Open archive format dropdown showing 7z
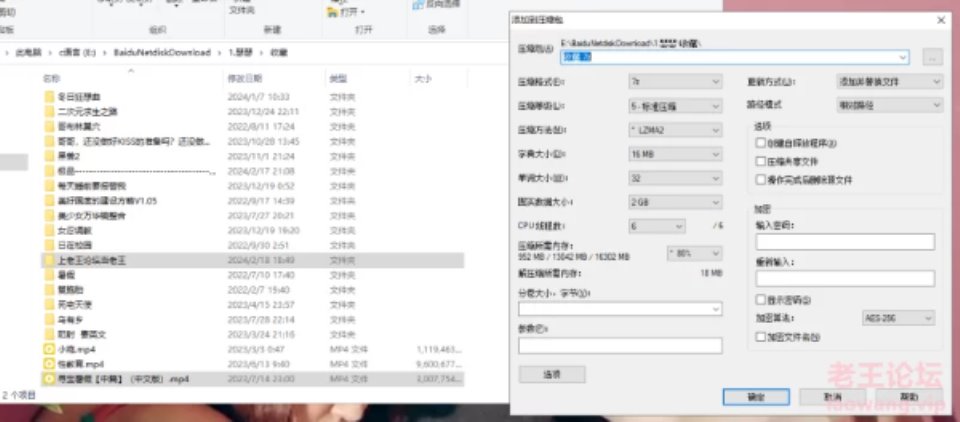Screen dimensions: 960x422 point(675,81)
